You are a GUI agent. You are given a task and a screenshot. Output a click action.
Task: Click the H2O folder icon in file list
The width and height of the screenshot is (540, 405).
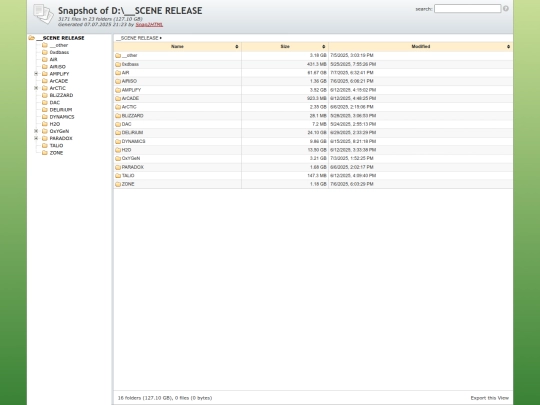118,150
